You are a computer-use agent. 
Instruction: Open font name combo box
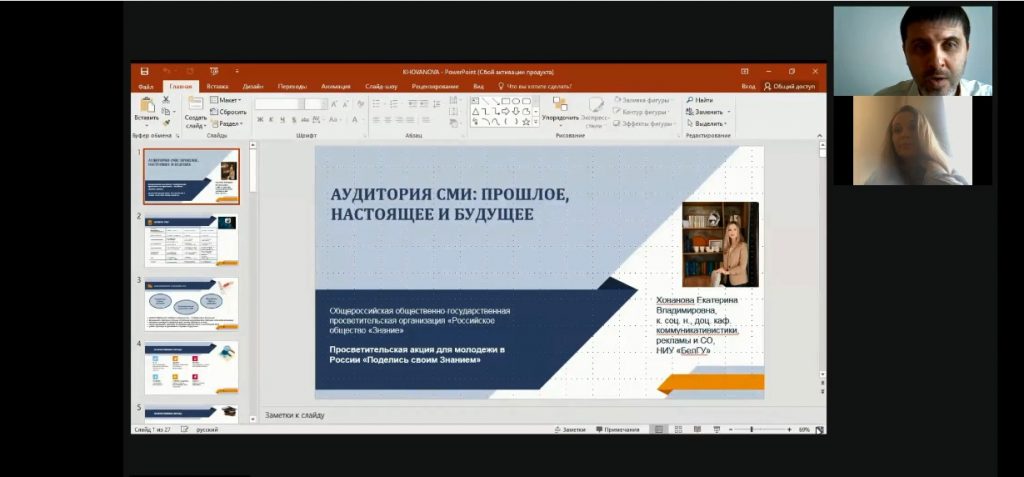pyautogui.click(x=280, y=104)
